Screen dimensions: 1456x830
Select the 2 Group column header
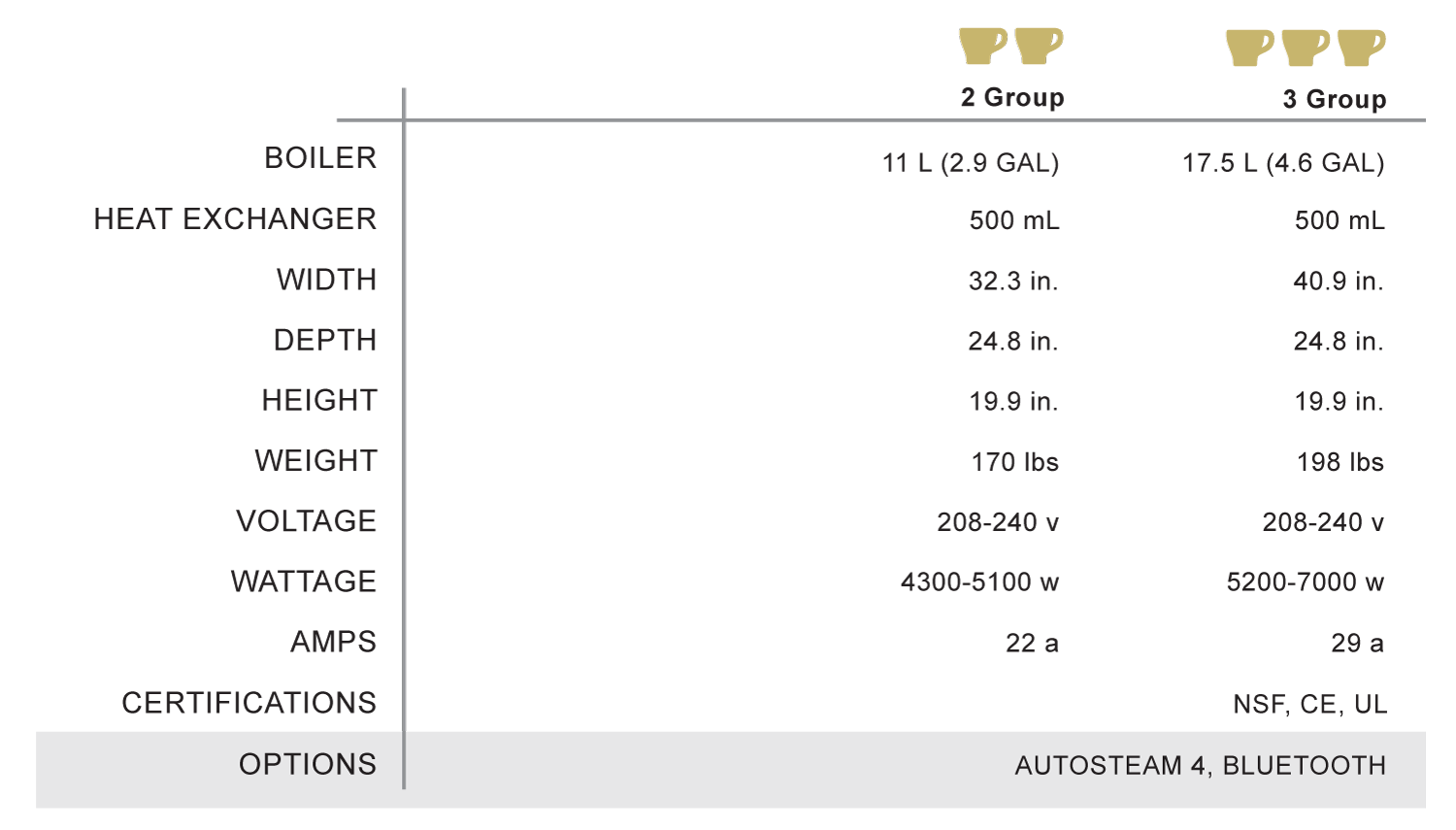[x=1012, y=98]
